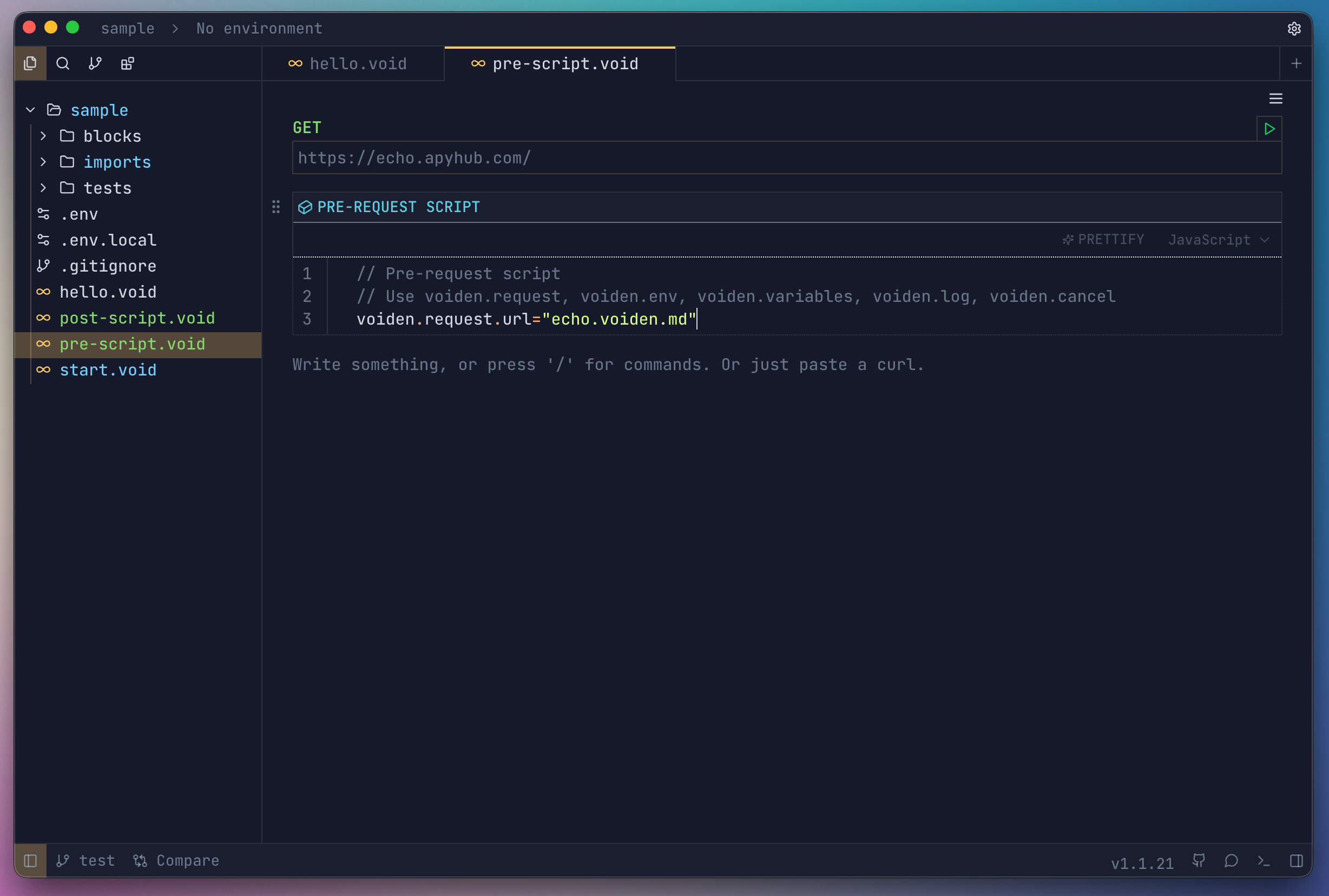Screen dimensions: 1329x896
Task: Toggle the left sidebar panel
Action: click(x=30, y=861)
